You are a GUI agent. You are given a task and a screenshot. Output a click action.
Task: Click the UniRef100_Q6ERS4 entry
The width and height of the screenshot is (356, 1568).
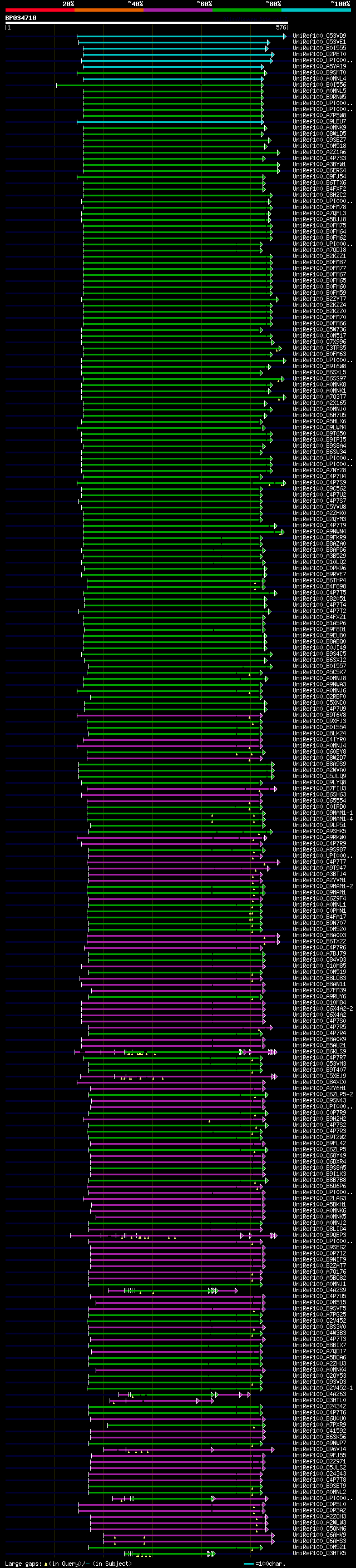(x=319, y=170)
